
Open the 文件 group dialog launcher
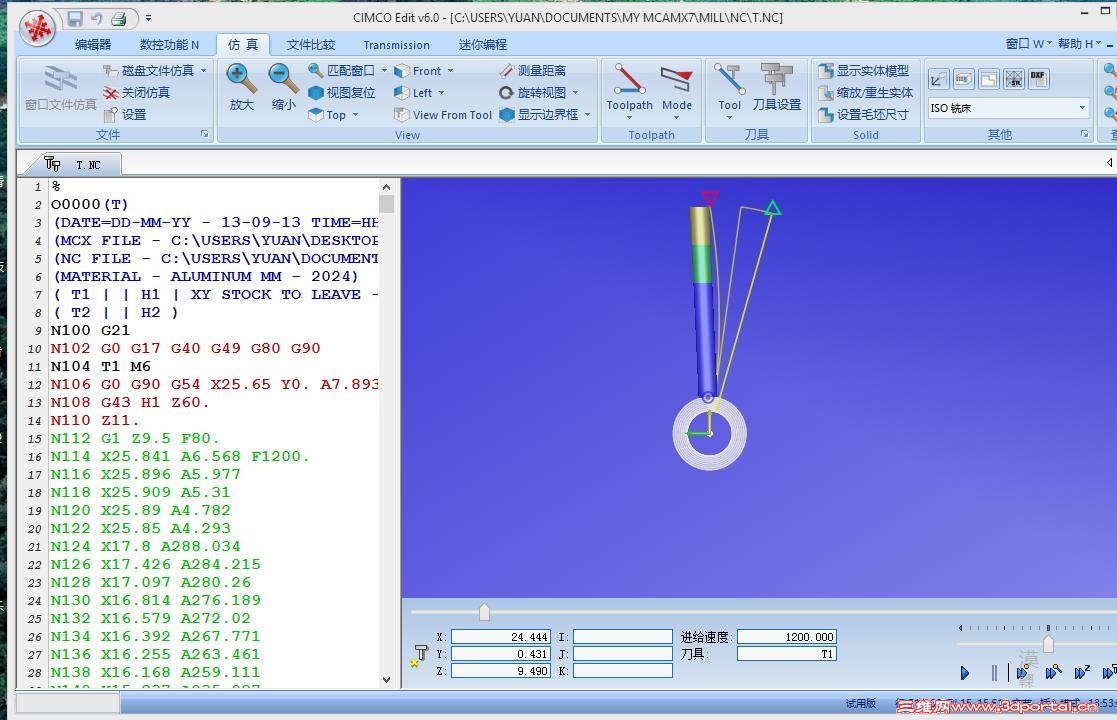tap(204, 134)
